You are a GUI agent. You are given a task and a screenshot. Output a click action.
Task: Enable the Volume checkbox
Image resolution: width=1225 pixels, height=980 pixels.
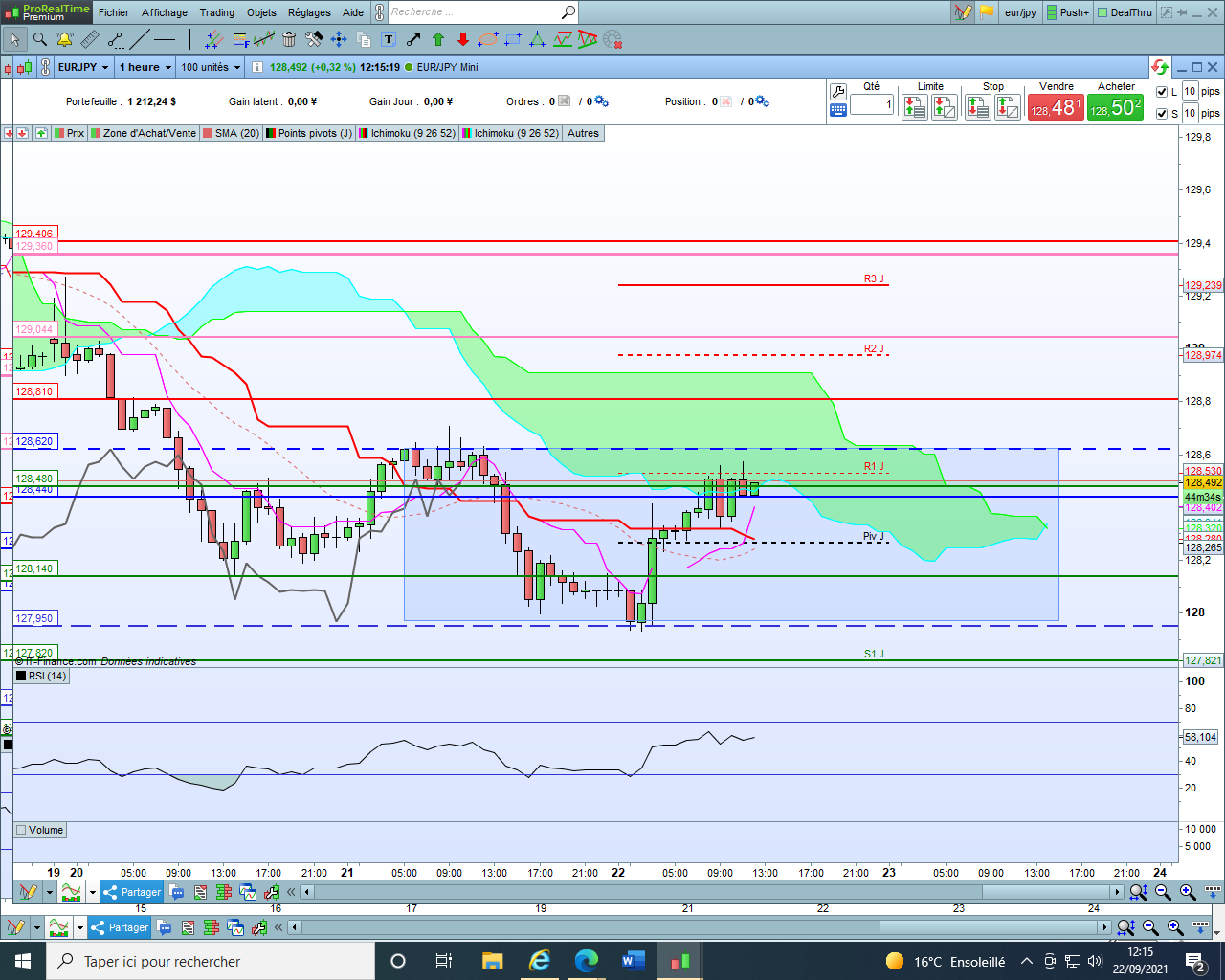tap(22, 830)
